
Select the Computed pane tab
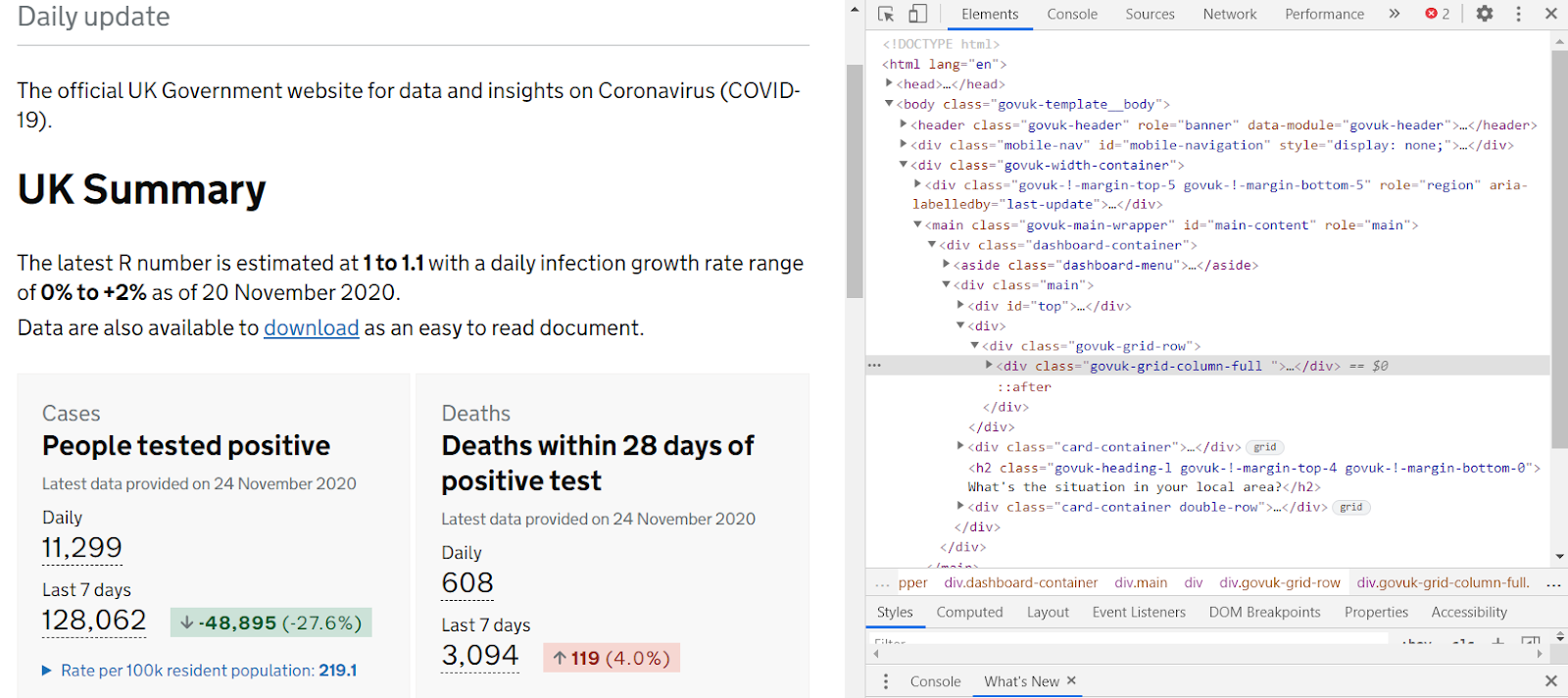(969, 612)
